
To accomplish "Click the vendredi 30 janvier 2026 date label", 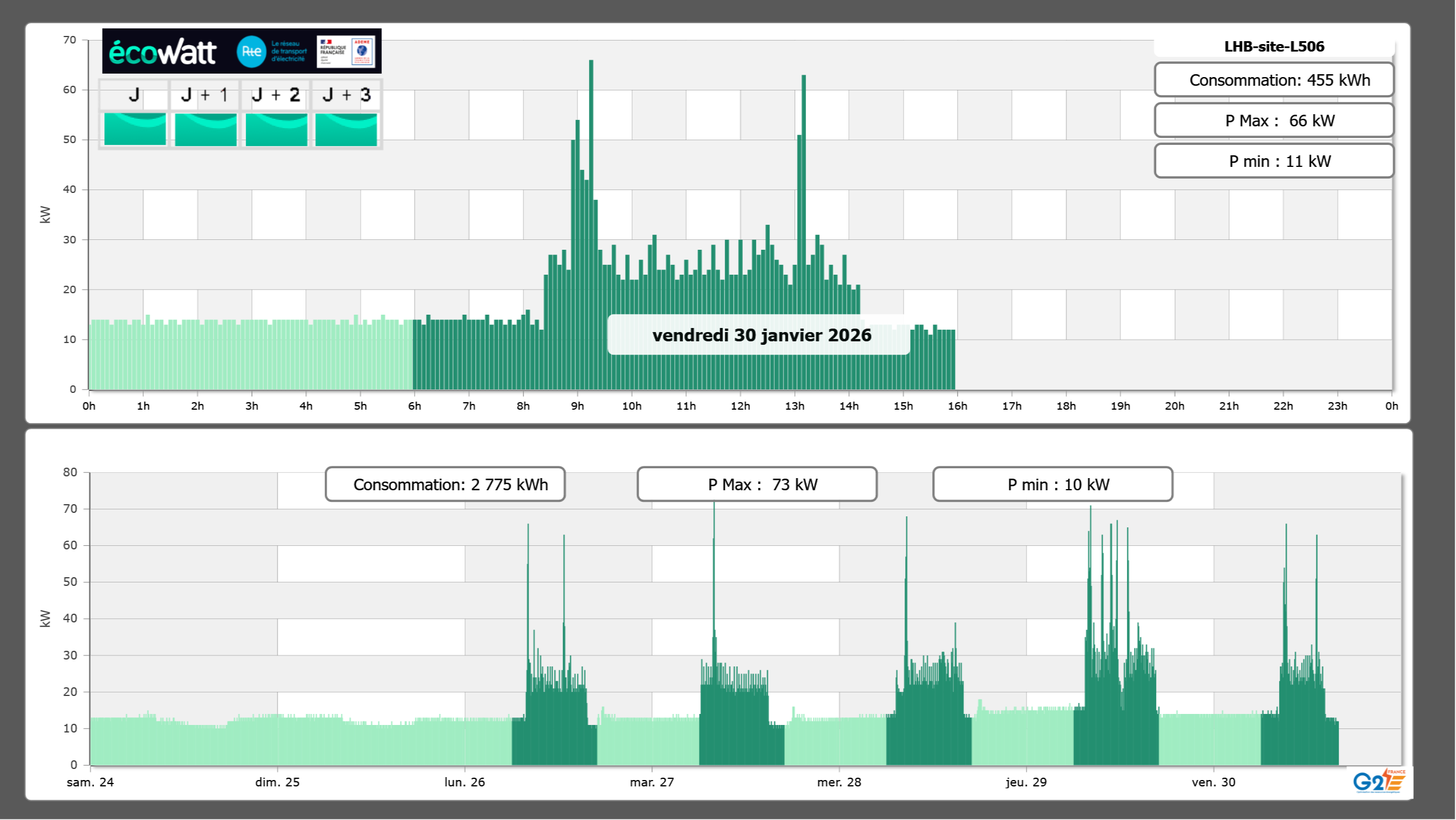I will (x=761, y=335).
